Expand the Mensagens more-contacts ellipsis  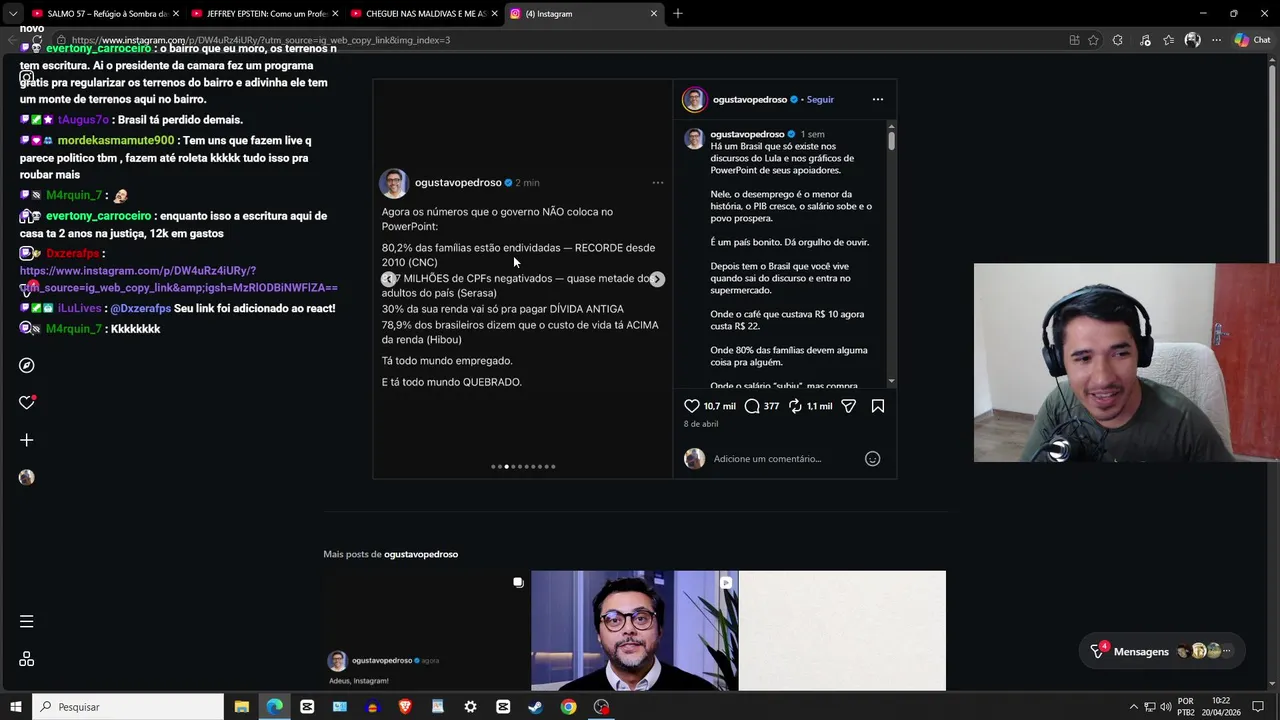pyautogui.click(x=1226, y=651)
